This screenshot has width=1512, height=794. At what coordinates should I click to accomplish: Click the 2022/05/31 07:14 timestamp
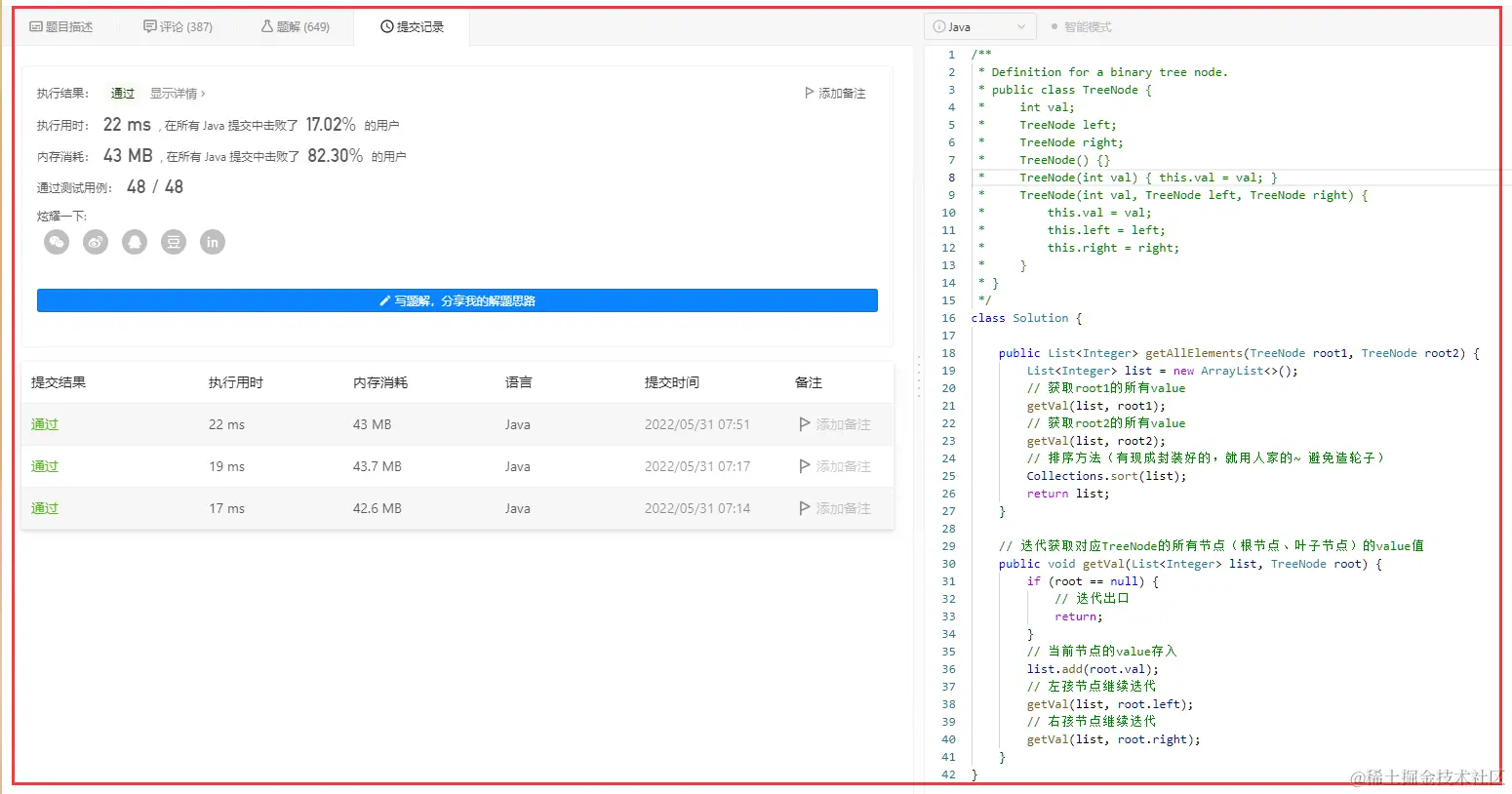coord(697,508)
